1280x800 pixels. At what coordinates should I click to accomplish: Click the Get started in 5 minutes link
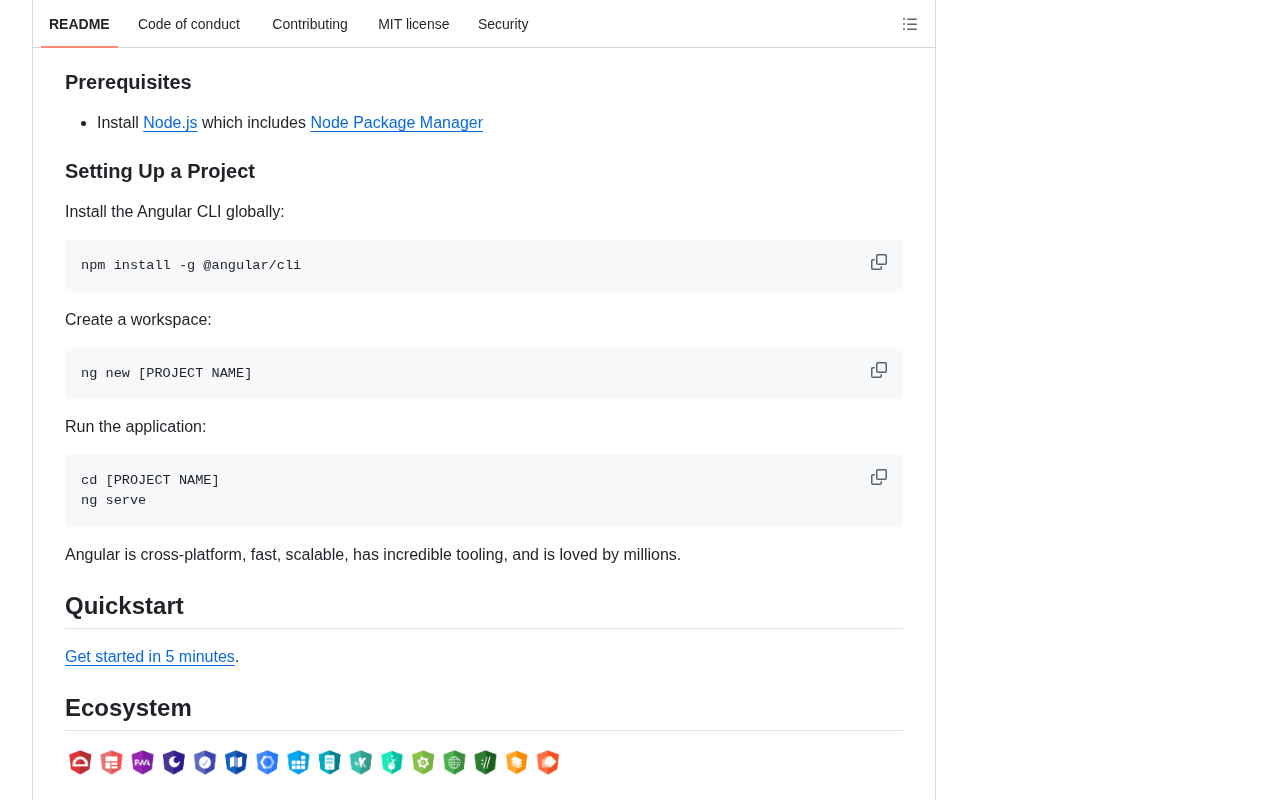150,657
